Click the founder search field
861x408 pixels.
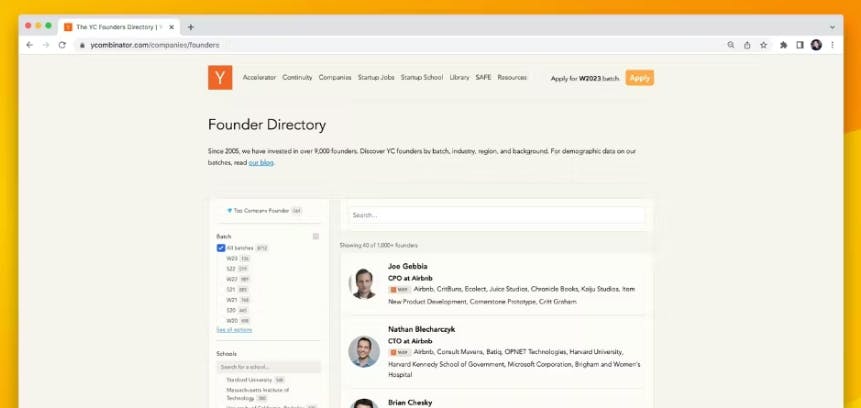[x=497, y=215]
